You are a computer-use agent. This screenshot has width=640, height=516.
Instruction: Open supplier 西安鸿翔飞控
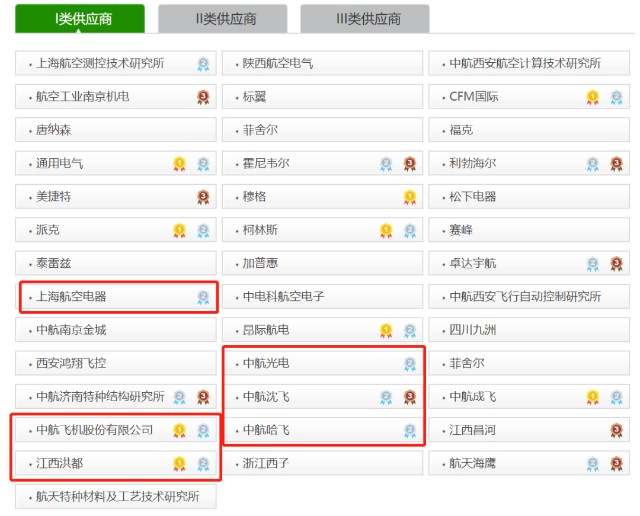point(116,363)
